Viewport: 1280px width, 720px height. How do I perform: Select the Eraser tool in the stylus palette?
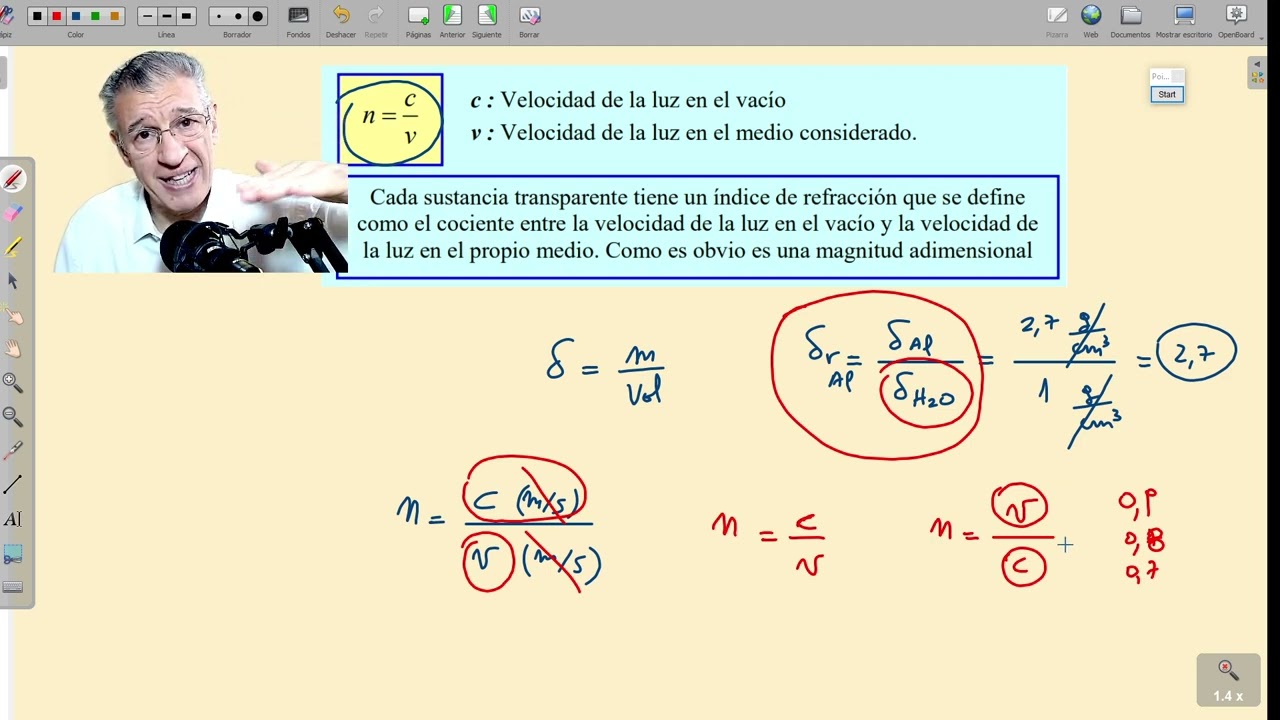[13, 214]
